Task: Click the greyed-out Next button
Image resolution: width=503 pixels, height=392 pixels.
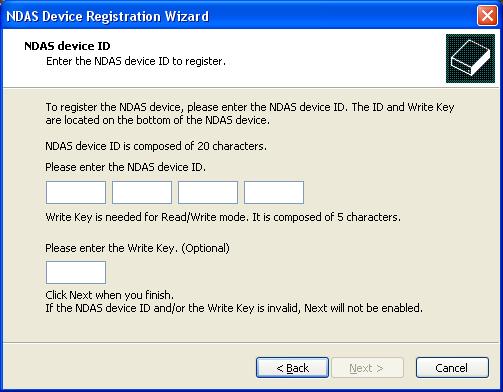Action: point(367,368)
